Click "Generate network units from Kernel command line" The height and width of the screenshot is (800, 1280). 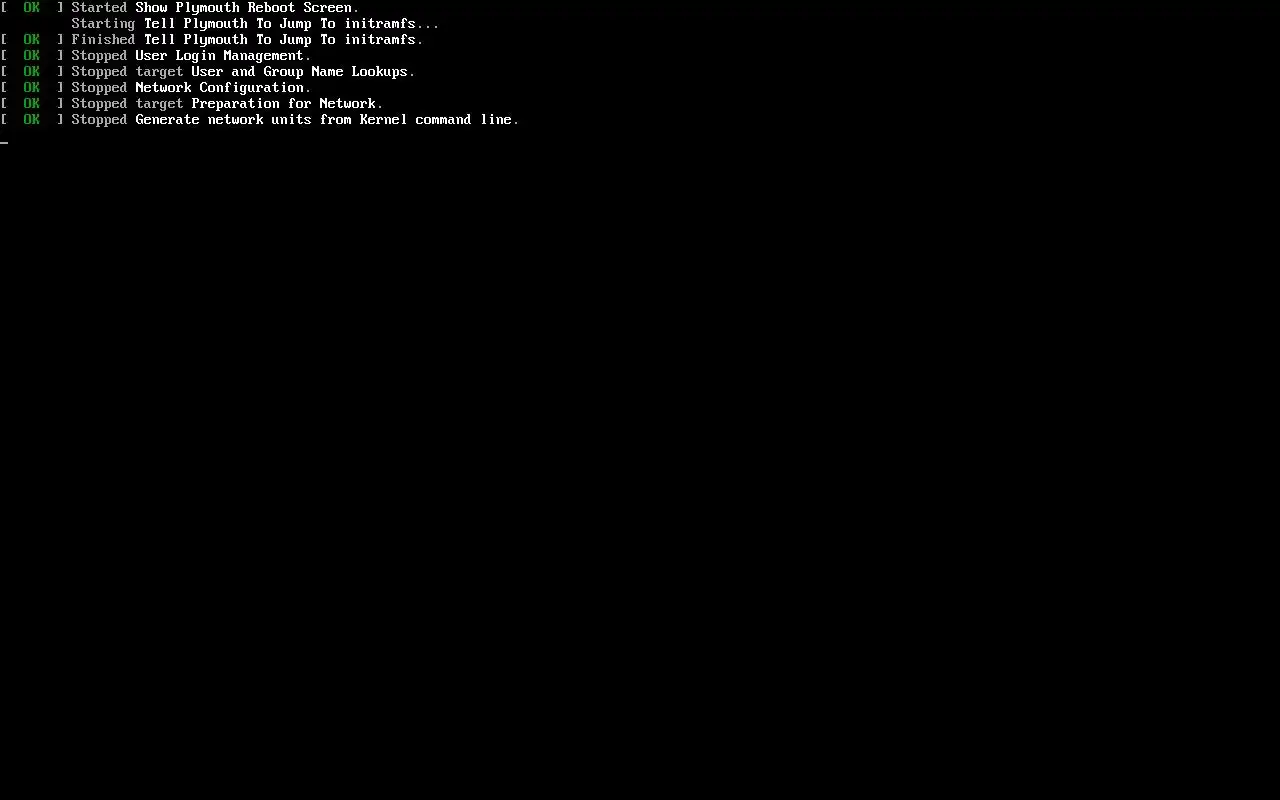pos(323,120)
